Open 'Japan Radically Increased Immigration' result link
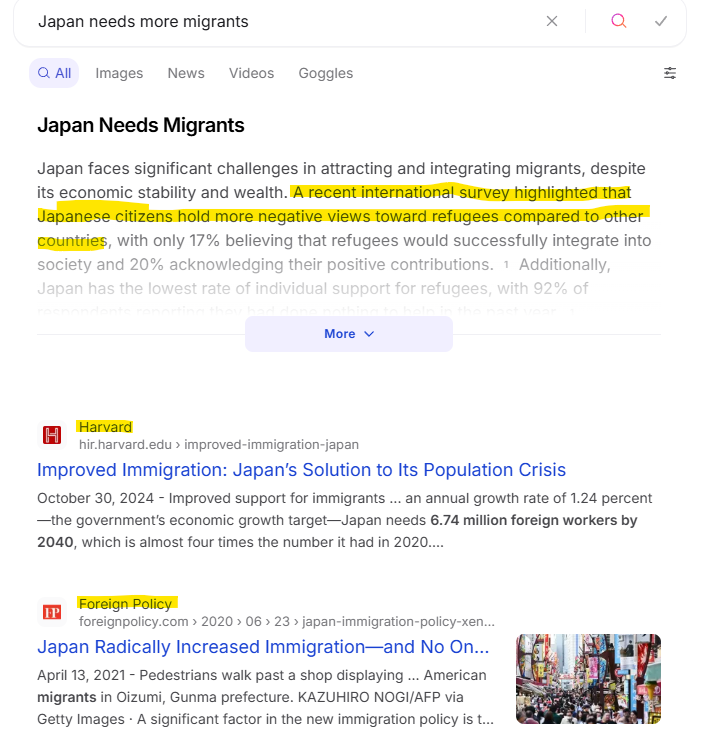 (263, 647)
